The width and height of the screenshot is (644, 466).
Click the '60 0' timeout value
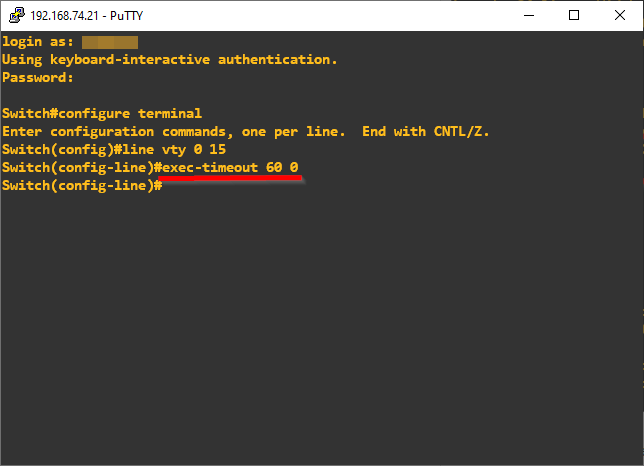[x=283, y=167]
